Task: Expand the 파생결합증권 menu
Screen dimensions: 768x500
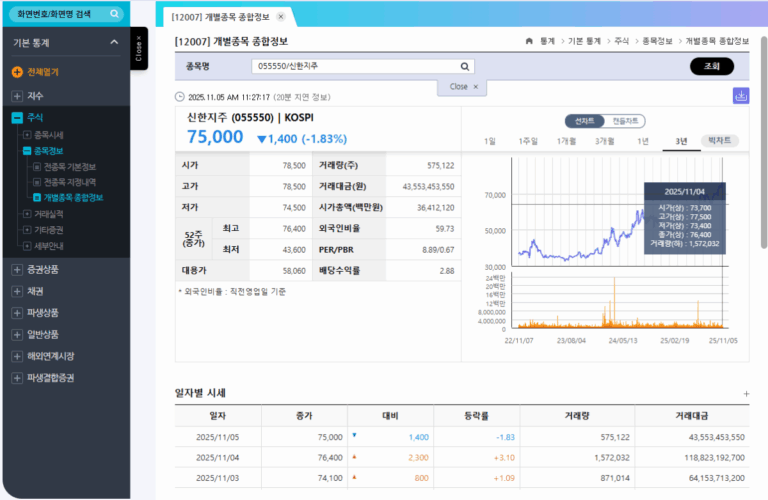Action: [x=17, y=378]
